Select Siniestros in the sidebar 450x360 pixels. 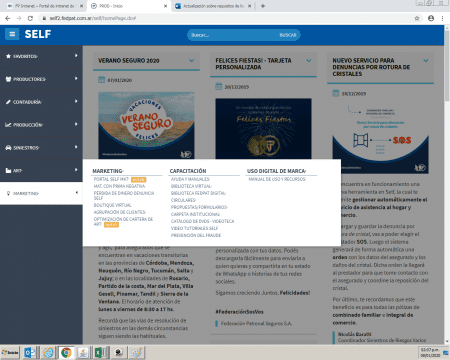[41, 148]
